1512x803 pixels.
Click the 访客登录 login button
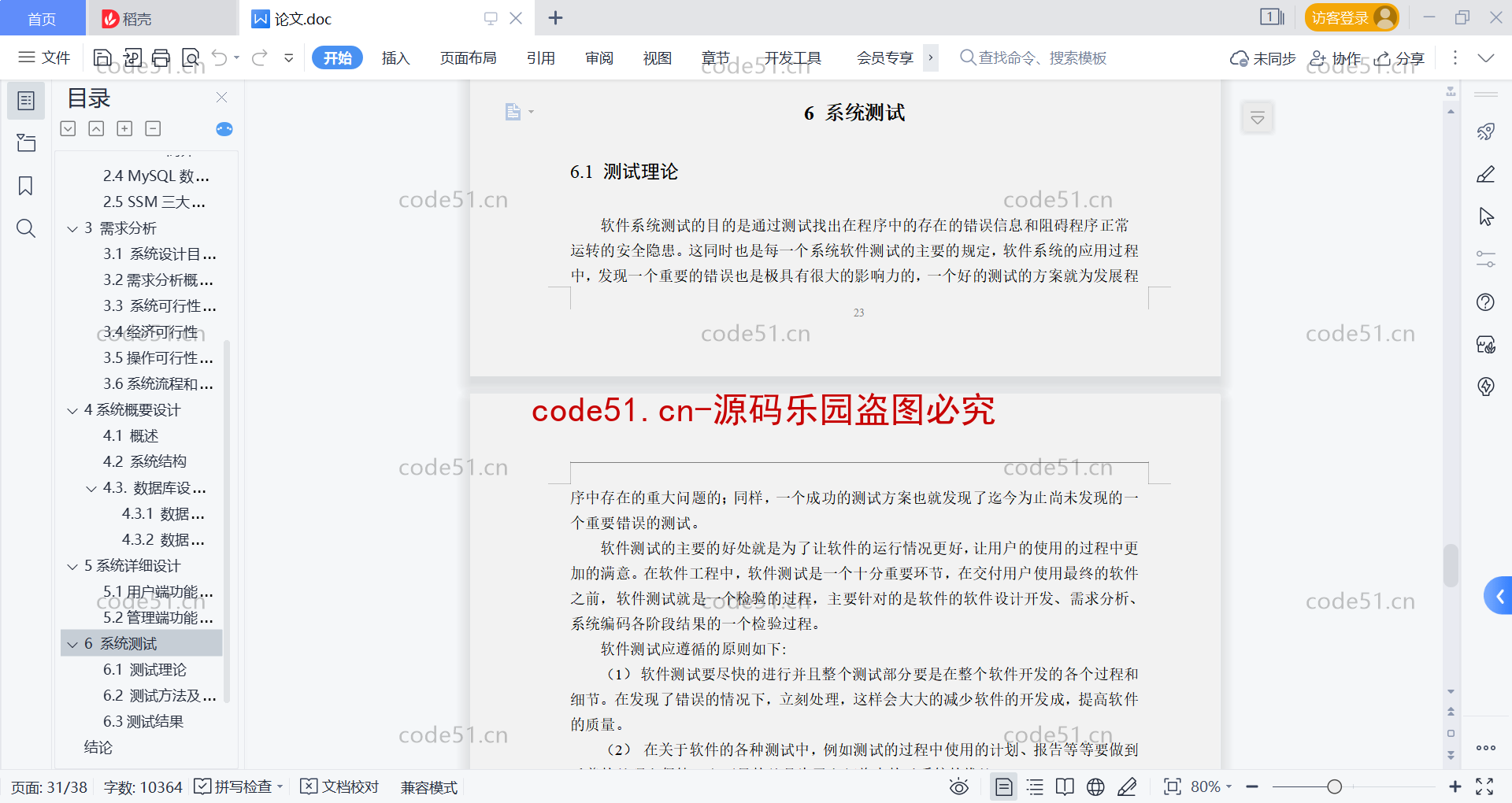click(x=1351, y=17)
